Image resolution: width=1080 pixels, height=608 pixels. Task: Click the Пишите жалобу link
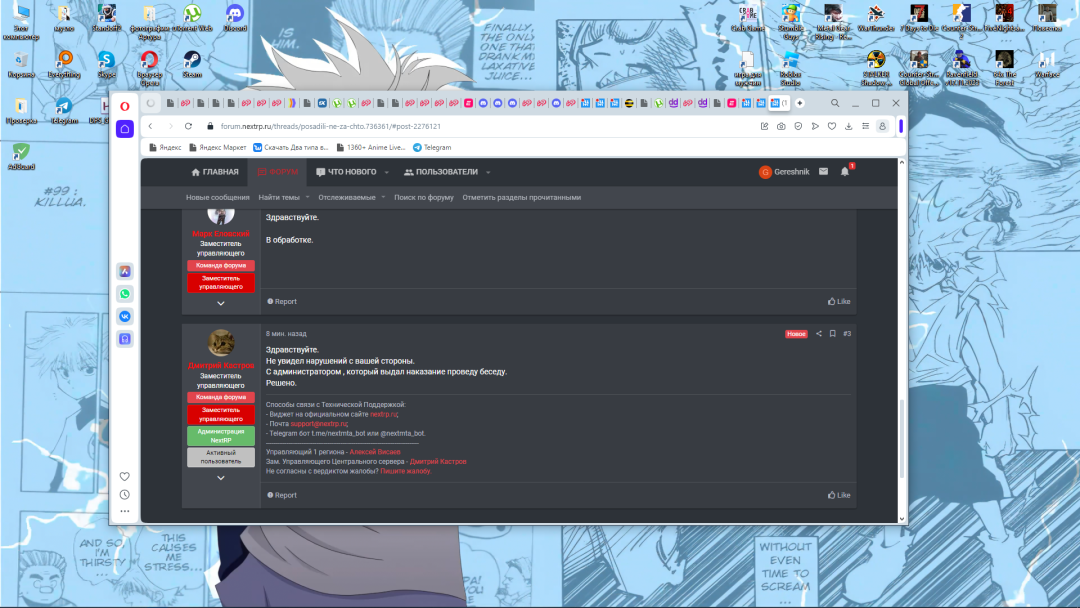[x=405, y=472]
